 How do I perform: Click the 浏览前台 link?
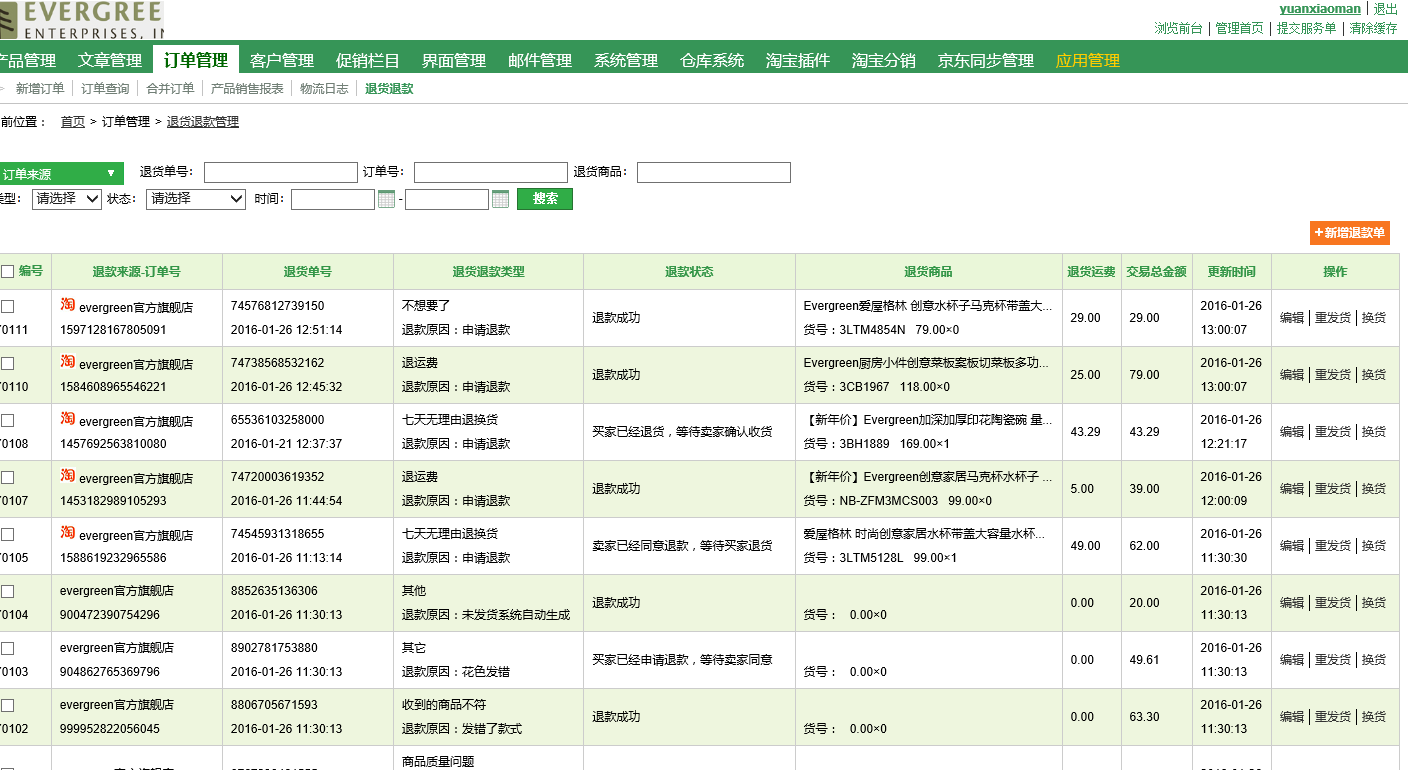tap(1179, 28)
